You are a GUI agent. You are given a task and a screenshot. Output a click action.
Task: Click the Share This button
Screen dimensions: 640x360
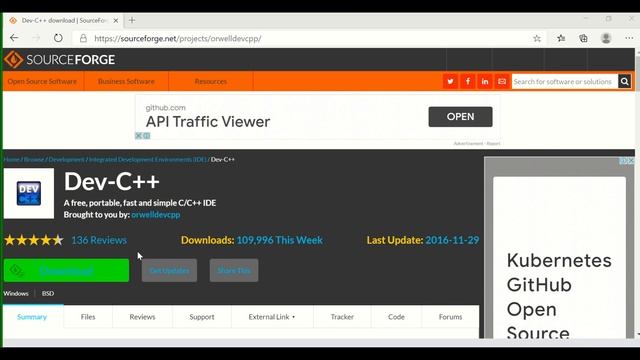pyautogui.click(x=234, y=270)
